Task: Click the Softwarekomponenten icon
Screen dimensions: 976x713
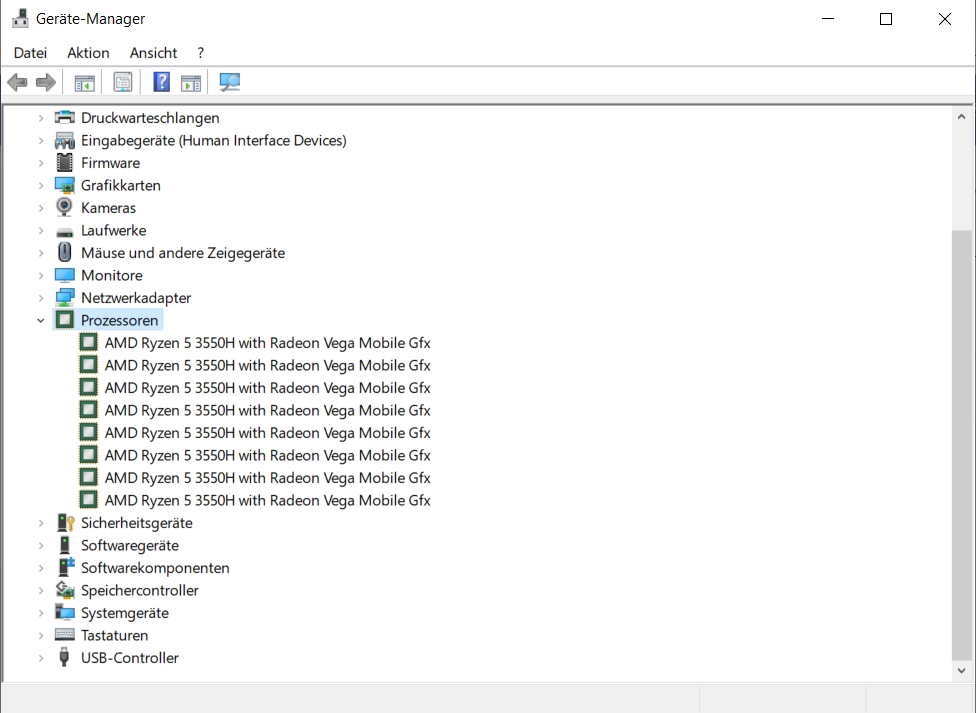Action: tap(65, 567)
